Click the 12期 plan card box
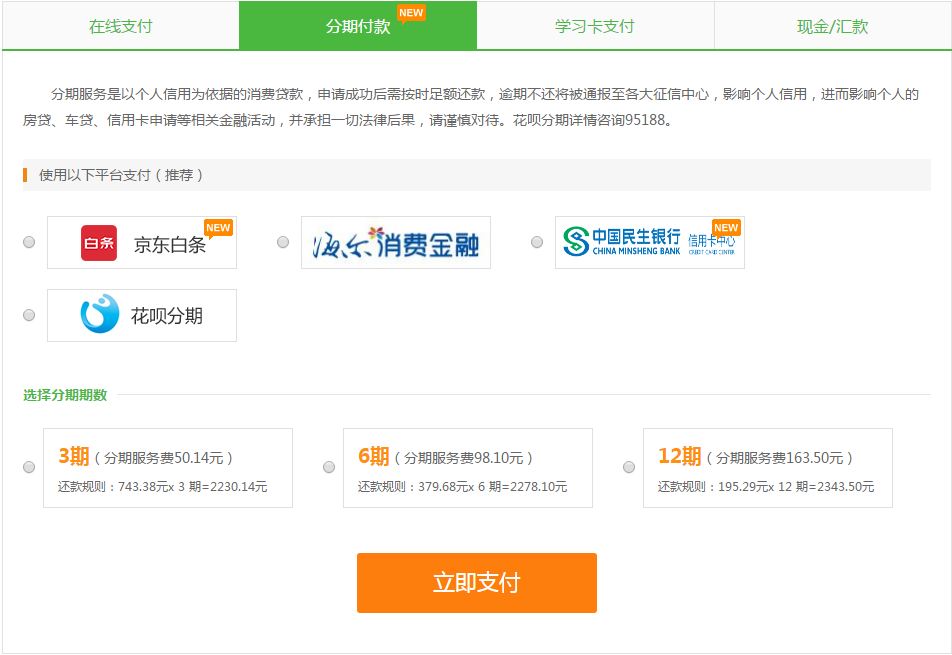The height and width of the screenshot is (655, 952). 767,468
